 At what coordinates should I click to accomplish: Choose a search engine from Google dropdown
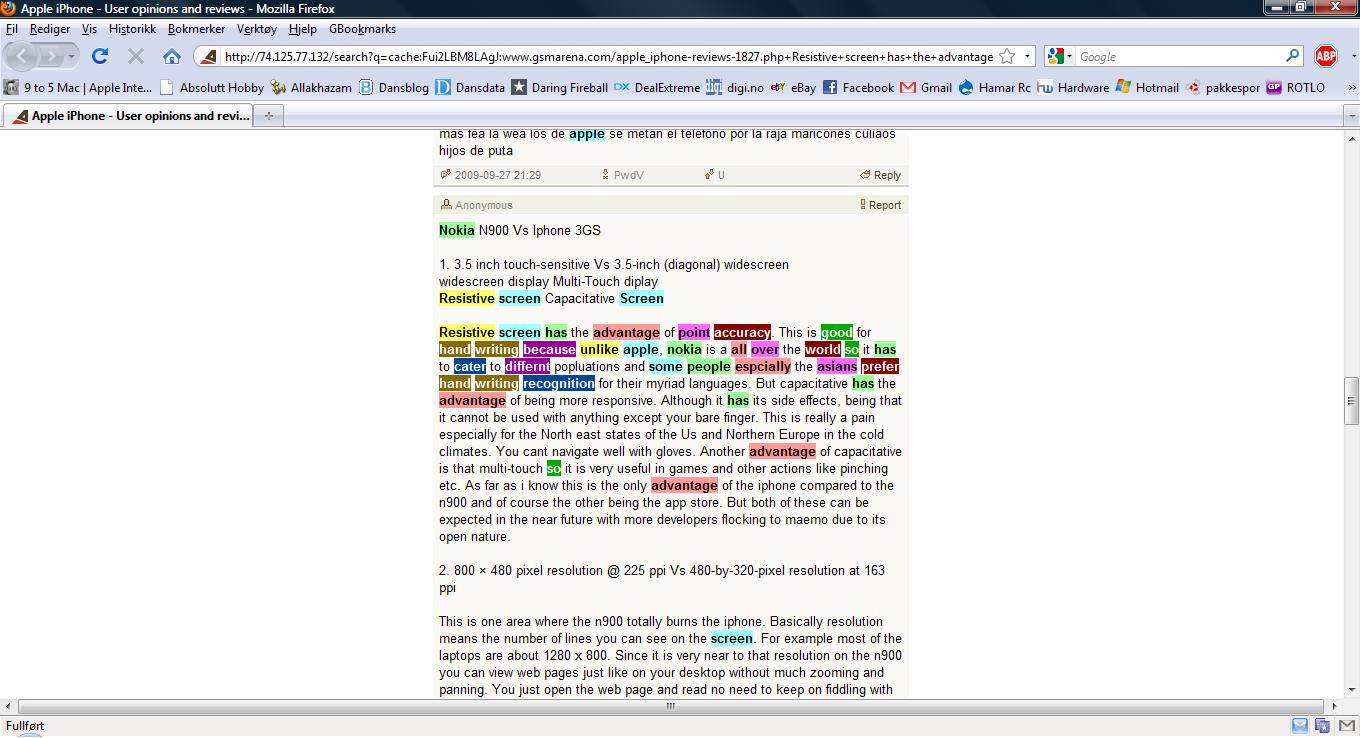click(x=1060, y=57)
